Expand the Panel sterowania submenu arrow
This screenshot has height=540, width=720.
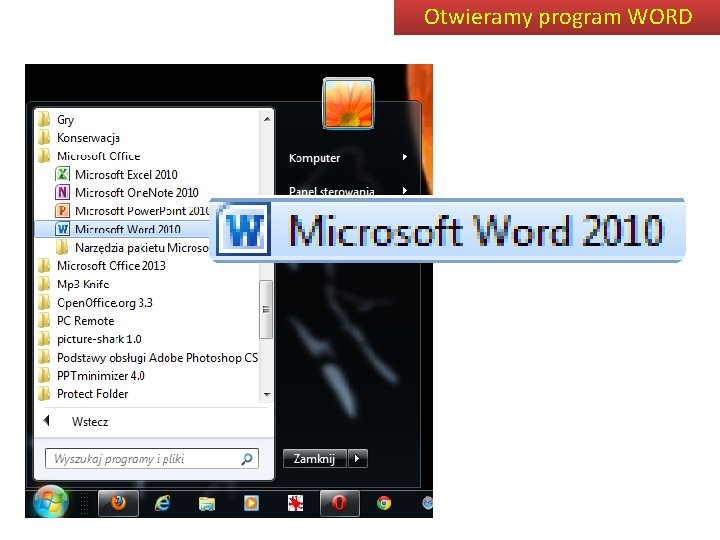pos(405,190)
